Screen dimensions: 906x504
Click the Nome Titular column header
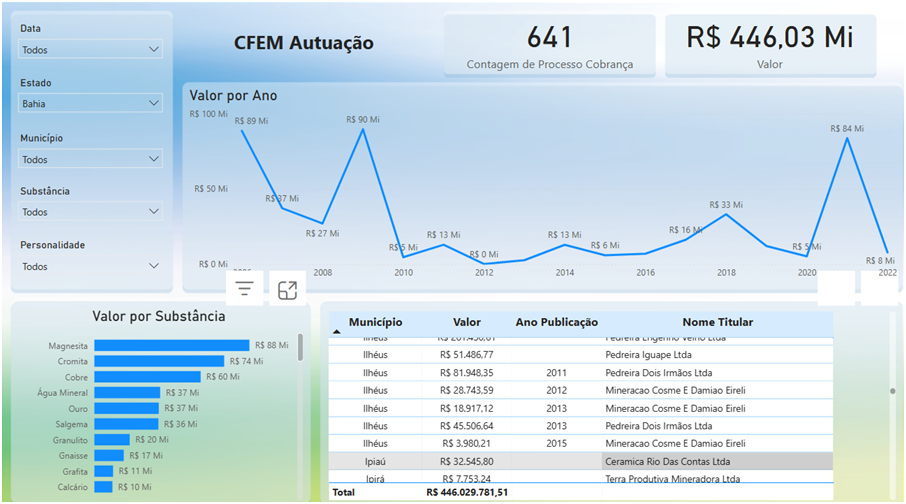(x=717, y=322)
